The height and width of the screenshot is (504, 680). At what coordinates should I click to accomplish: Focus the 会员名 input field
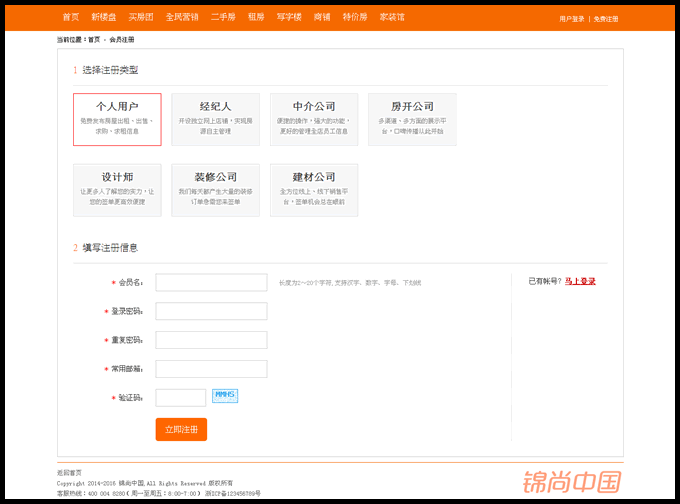pos(211,282)
